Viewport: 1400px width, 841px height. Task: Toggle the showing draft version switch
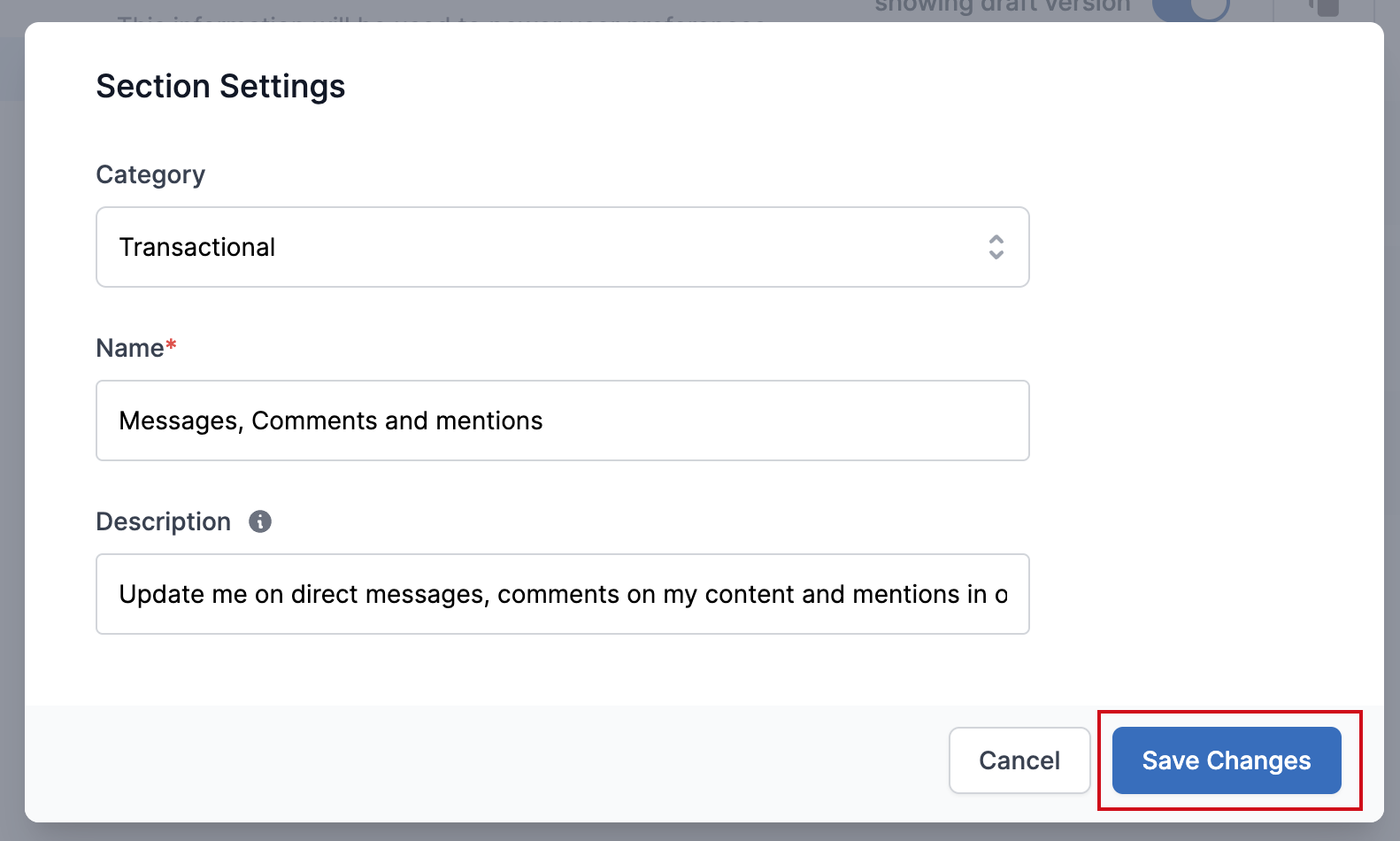click(x=1191, y=9)
